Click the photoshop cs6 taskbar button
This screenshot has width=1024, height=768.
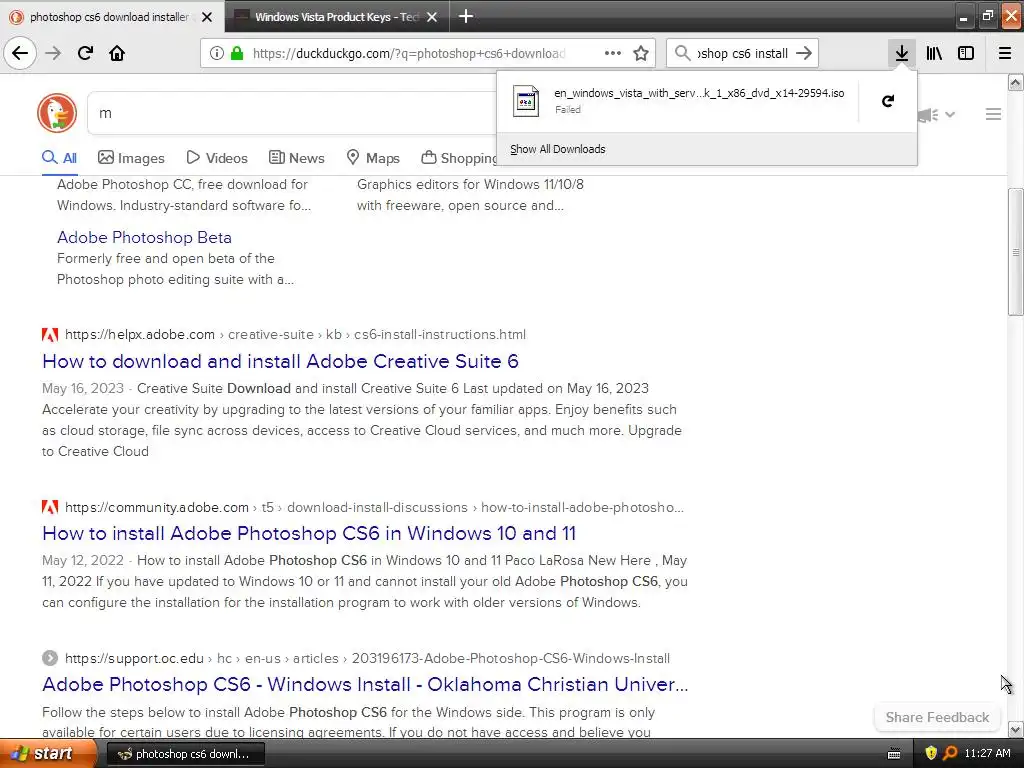(185, 754)
